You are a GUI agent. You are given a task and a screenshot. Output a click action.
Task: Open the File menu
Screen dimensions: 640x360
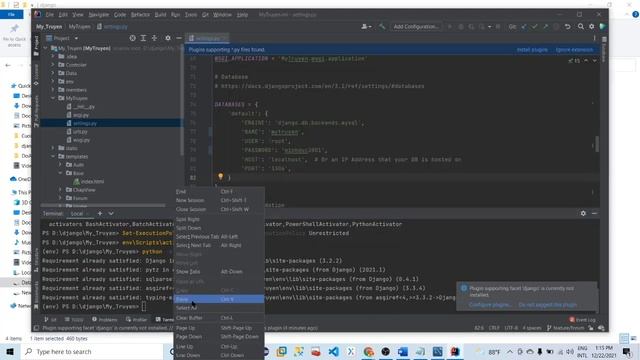click(x=50, y=15)
